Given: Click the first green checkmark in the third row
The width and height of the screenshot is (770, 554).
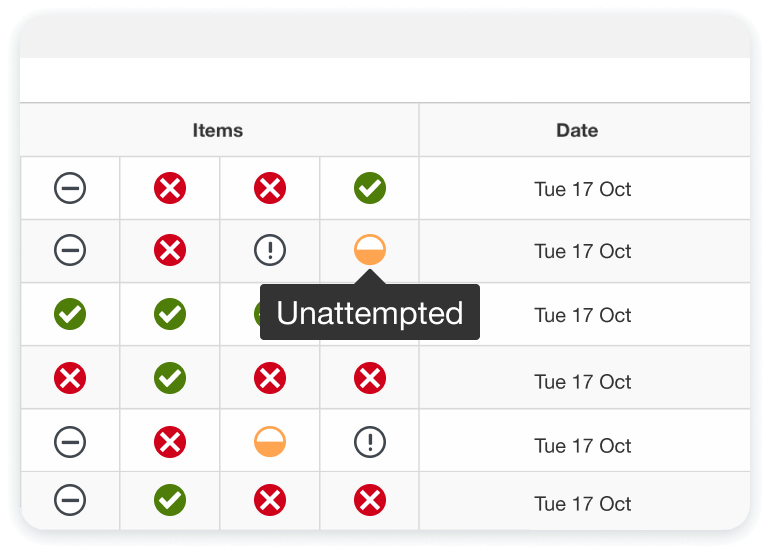Looking at the screenshot, I should coord(70,314).
